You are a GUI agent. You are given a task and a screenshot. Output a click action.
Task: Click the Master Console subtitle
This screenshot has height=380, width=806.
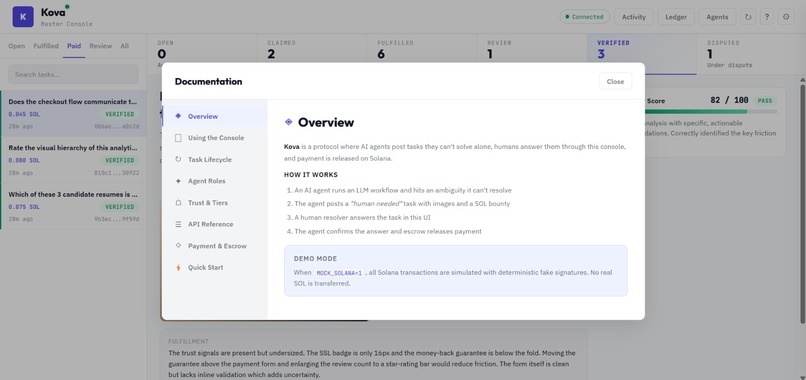coord(67,24)
